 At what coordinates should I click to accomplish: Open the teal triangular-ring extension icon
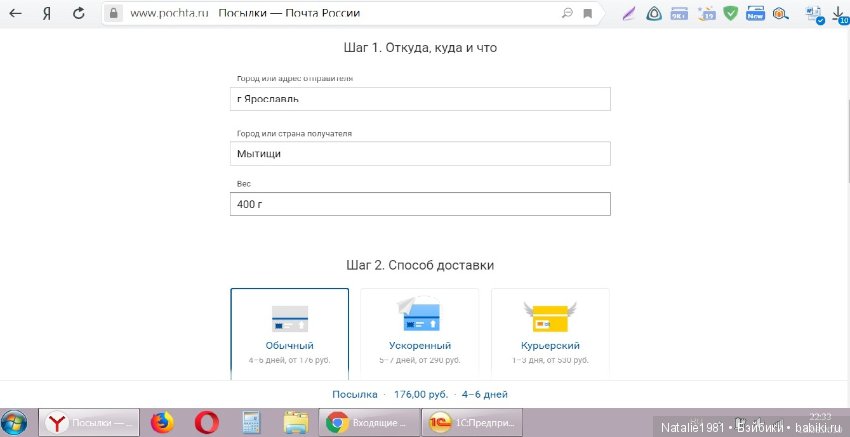[654, 14]
